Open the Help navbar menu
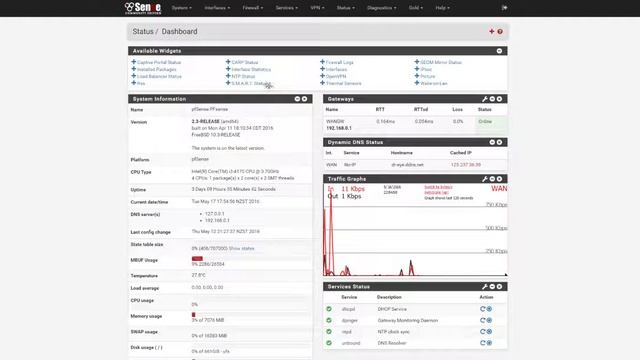 point(442,8)
